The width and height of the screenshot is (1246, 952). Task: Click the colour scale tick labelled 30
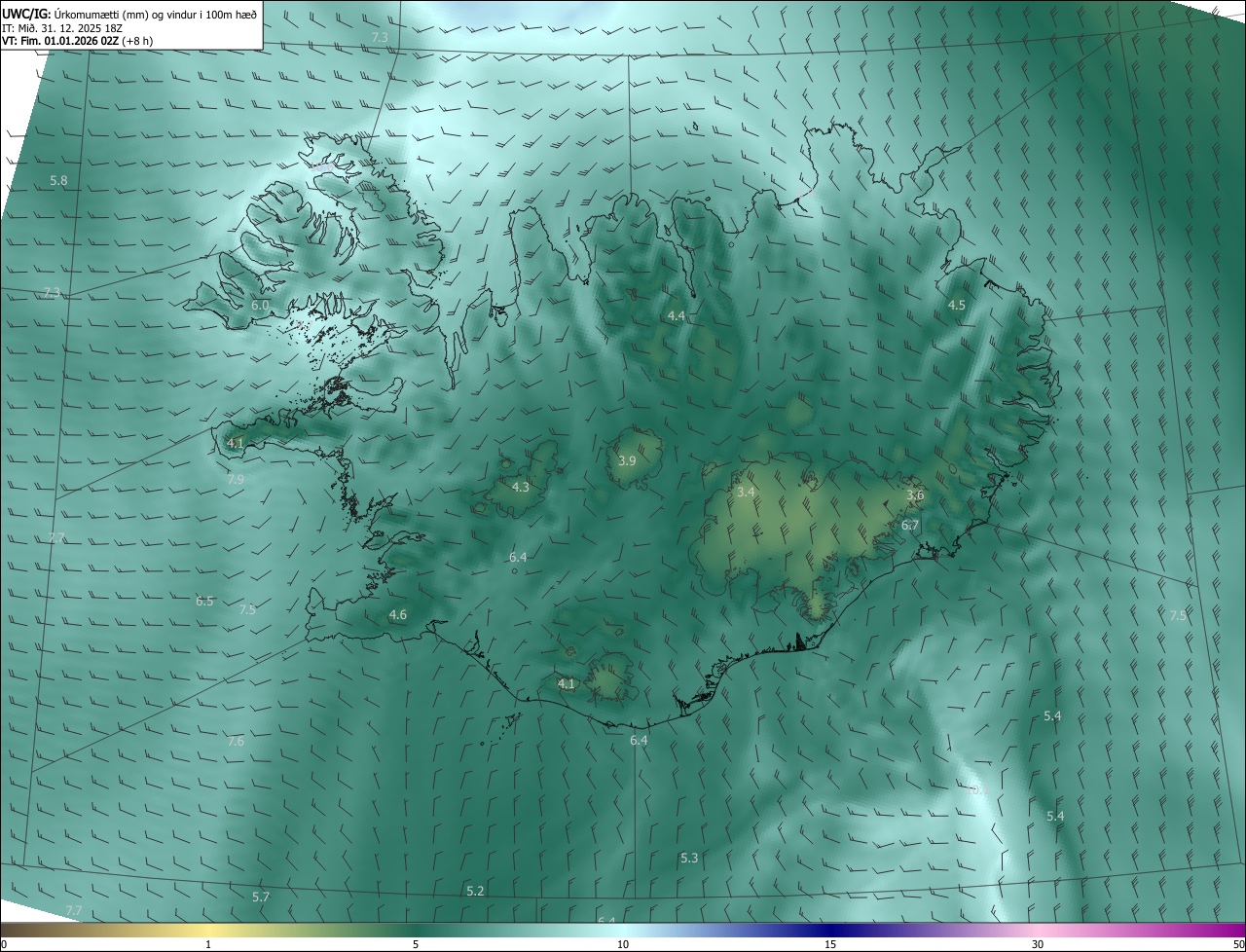point(1038,944)
